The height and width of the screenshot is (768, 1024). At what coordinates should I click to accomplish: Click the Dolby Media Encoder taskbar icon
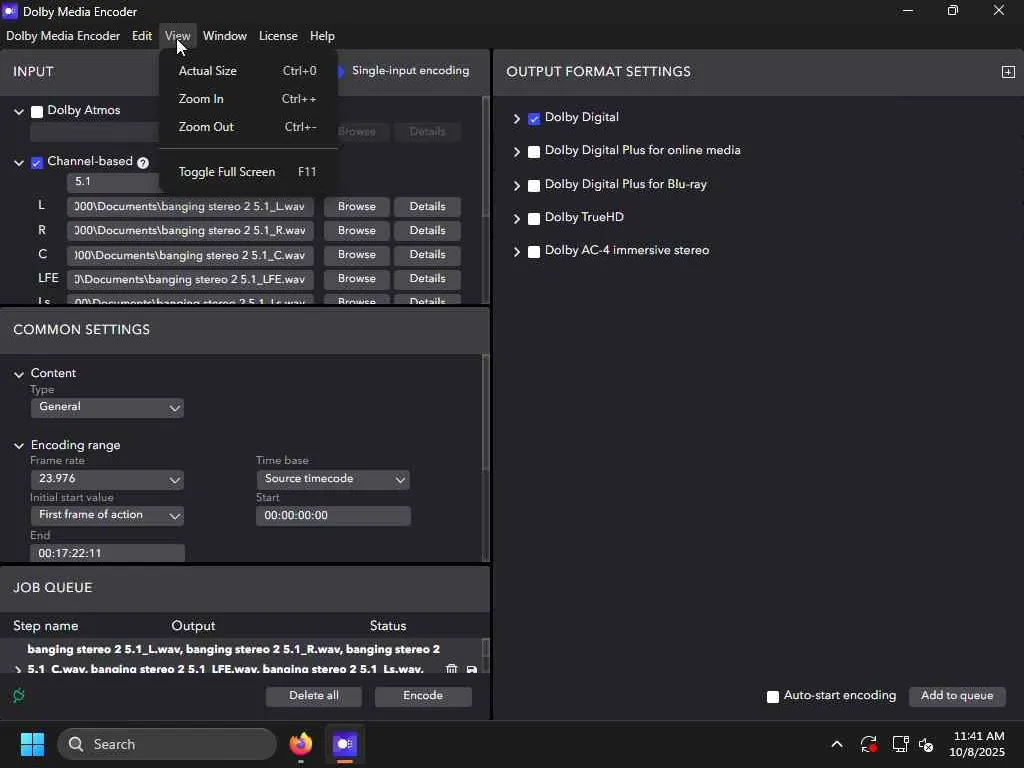pos(345,744)
